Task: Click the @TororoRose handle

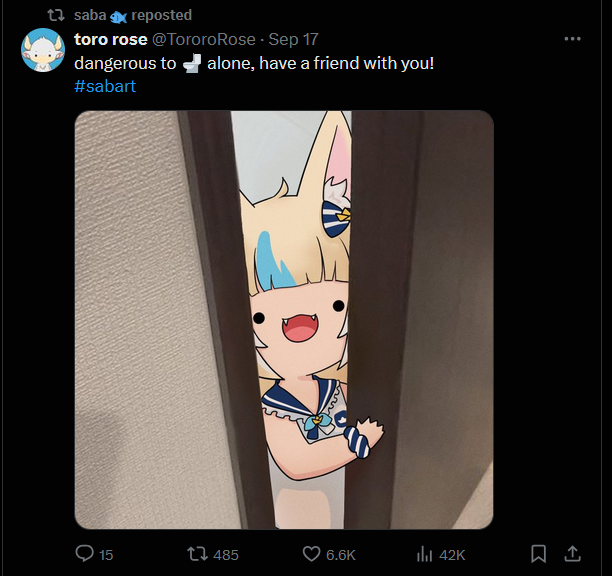Action: point(203,39)
